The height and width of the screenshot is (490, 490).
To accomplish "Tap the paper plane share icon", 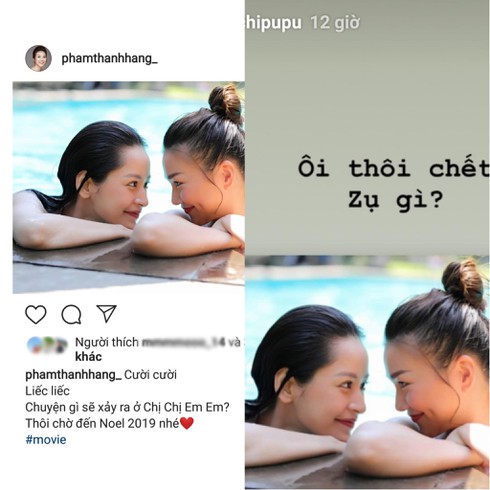I will [107, 313].
